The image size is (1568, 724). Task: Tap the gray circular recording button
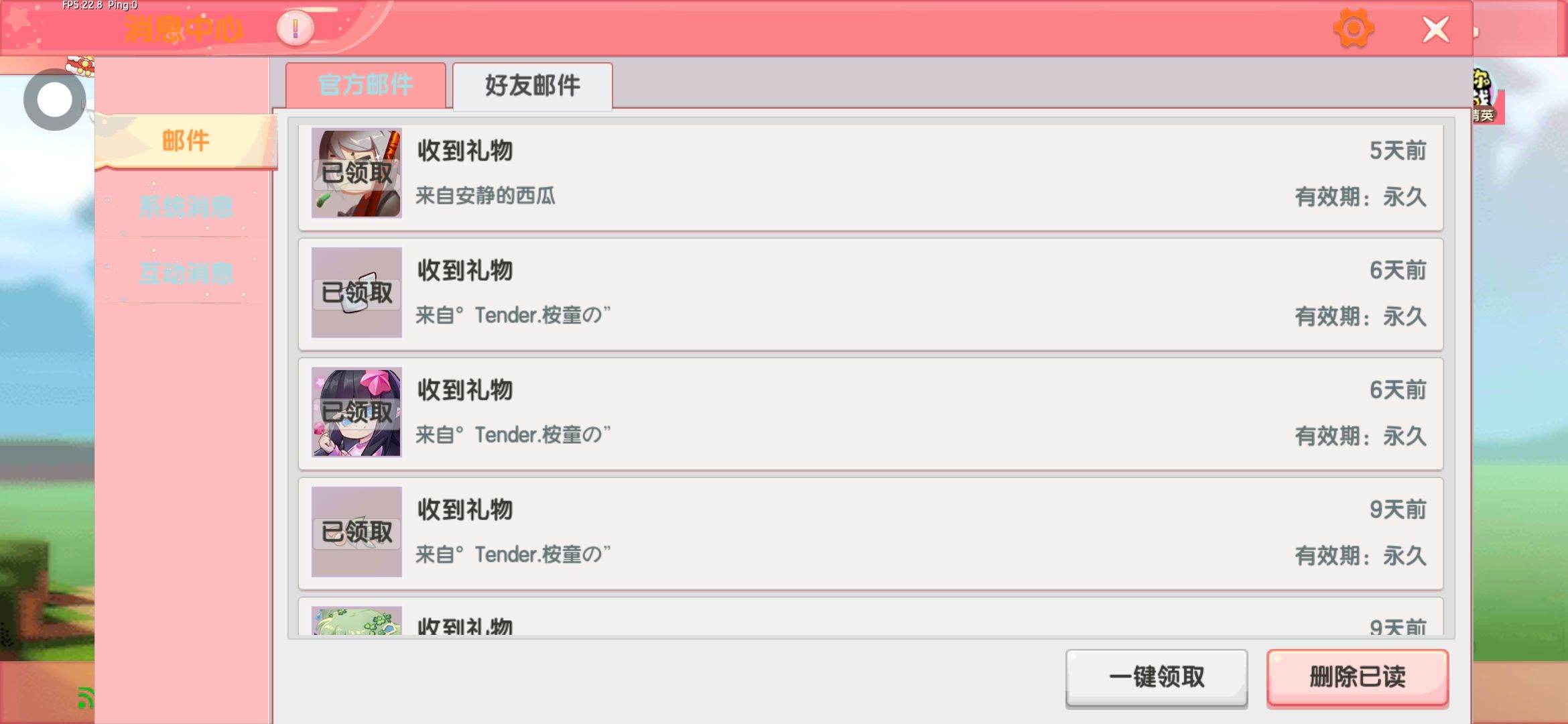(54, 100)
